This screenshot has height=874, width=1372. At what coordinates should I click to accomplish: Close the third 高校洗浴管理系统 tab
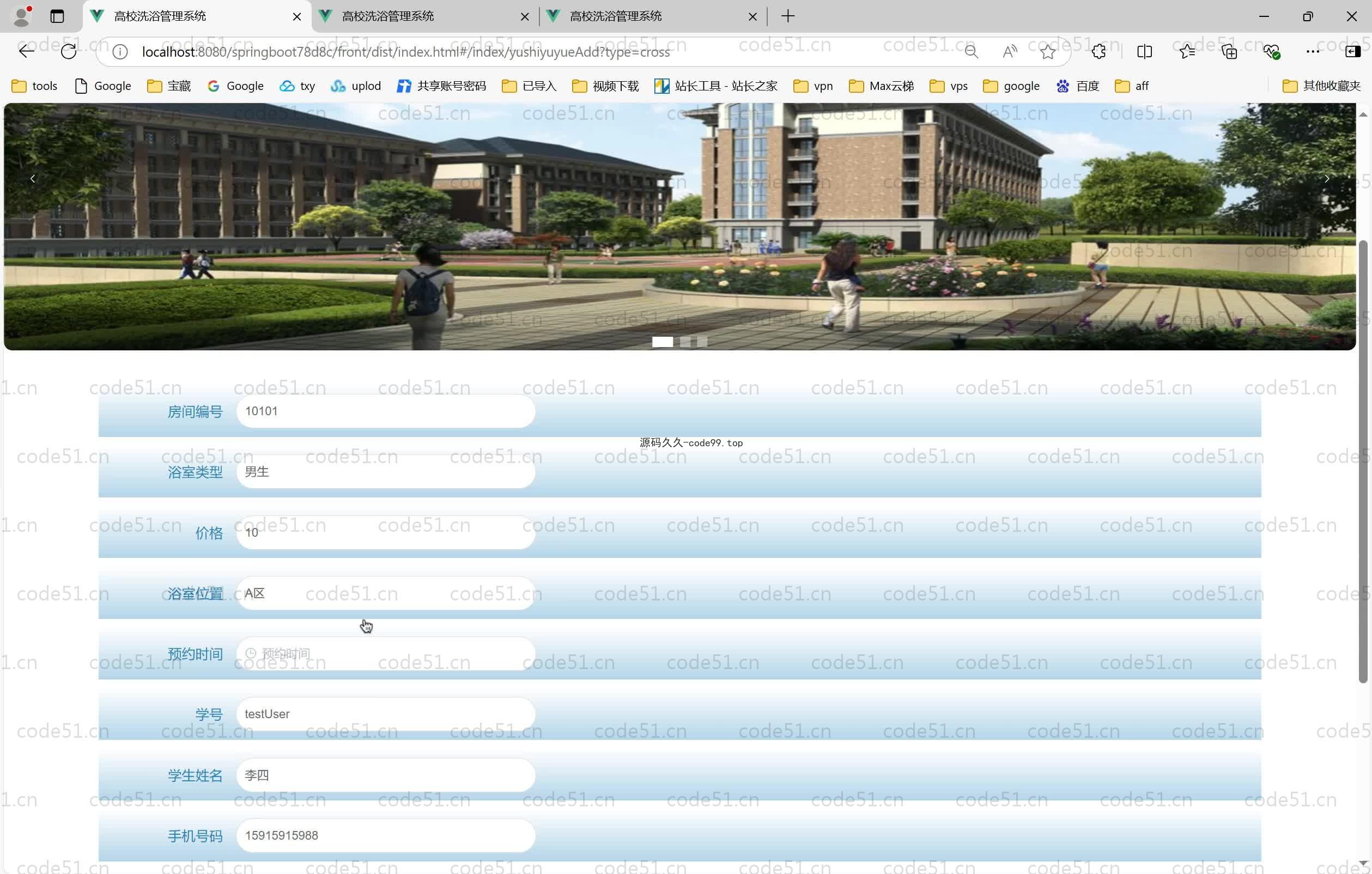[752, 16]
